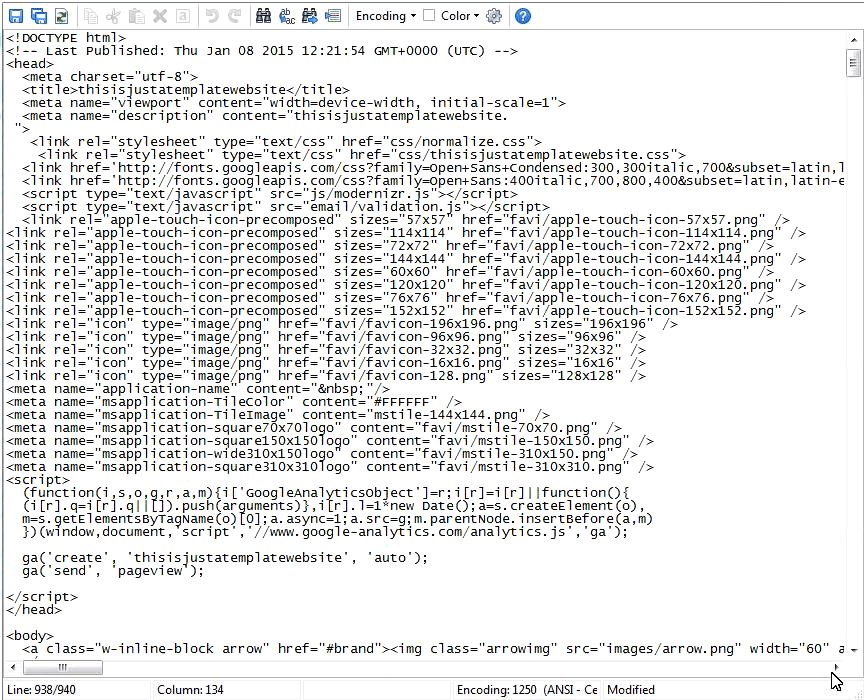The image size is (864, 700).
Task: Click the 'Last Published' comment line
Action: (x=262, y=51)
